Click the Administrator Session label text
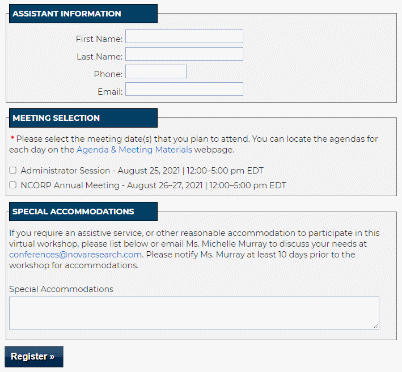 pyautogui.click(x=142, y=171)
